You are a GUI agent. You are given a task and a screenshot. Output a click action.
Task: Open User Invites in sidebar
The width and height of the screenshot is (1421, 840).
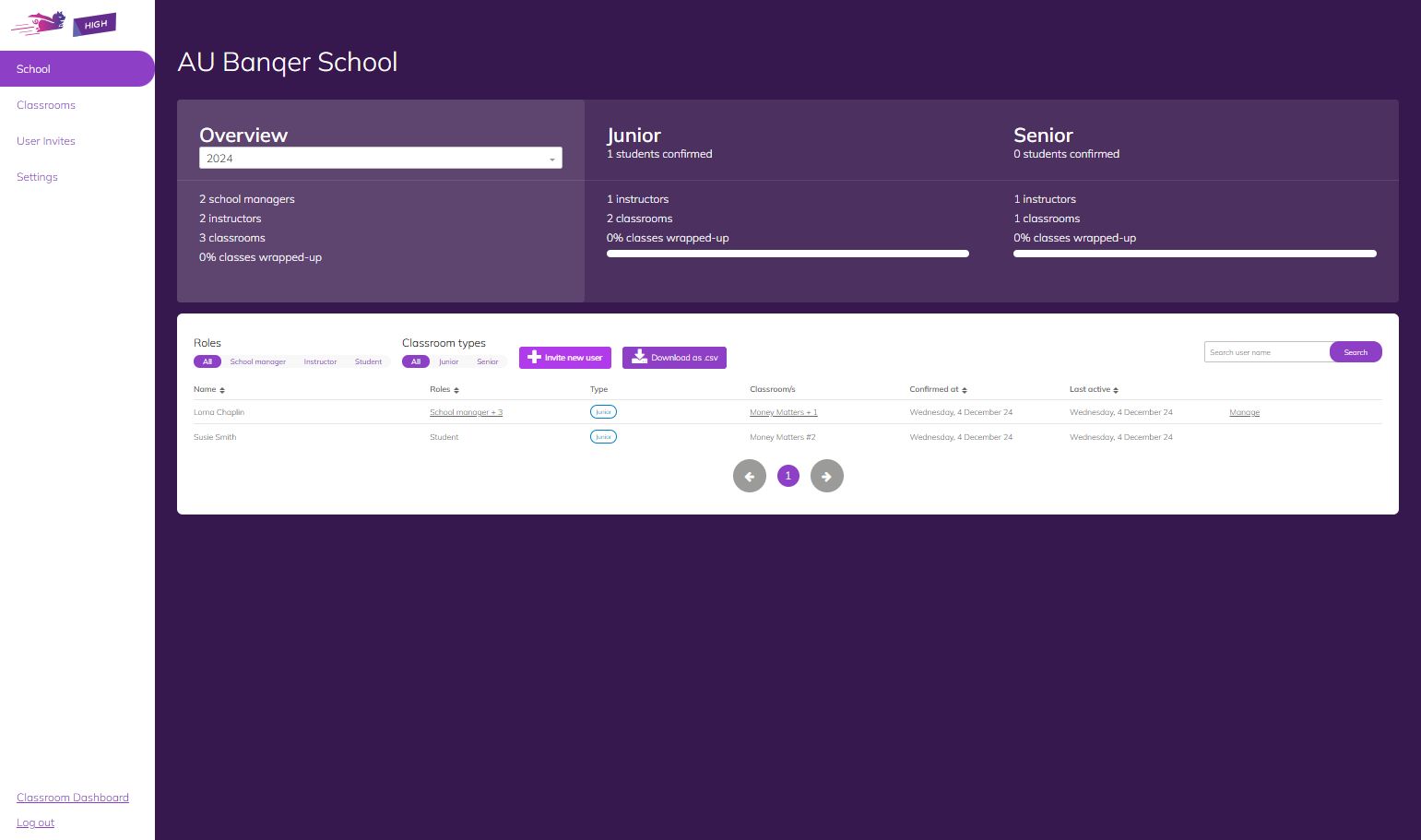[x=46, y=141]
